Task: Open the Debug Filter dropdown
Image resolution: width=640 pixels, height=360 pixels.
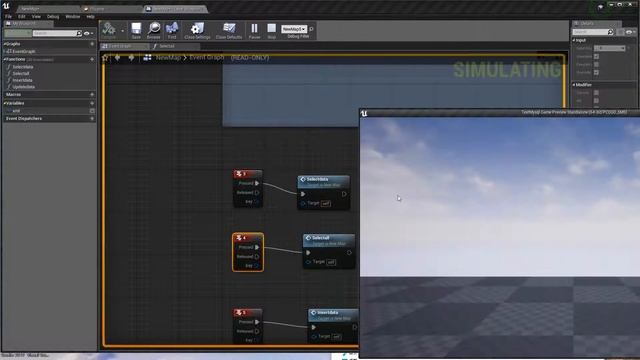Action: pyautogui.click(x=294, y=29)
